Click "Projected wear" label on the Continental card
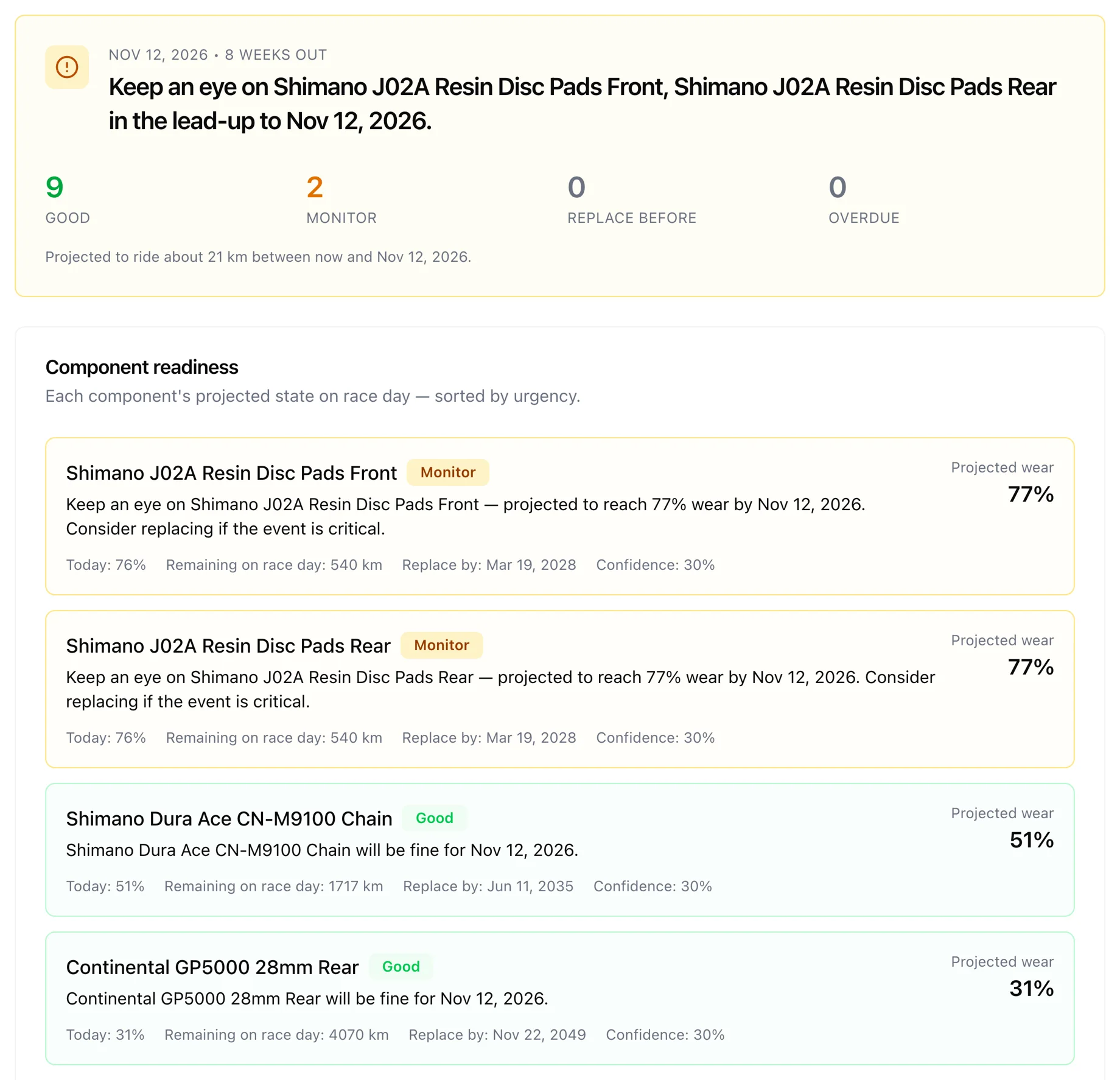The height and width of the screenshot is (1080, 1120). [1002, 962]
